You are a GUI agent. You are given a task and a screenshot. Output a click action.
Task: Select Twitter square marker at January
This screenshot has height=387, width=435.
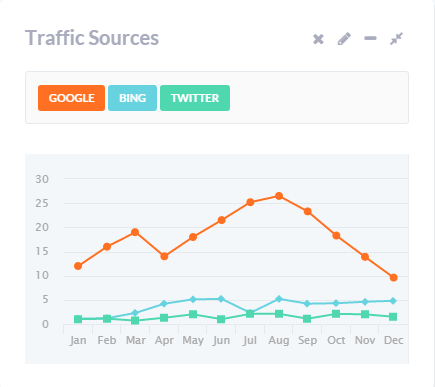(x=78, y=319)
